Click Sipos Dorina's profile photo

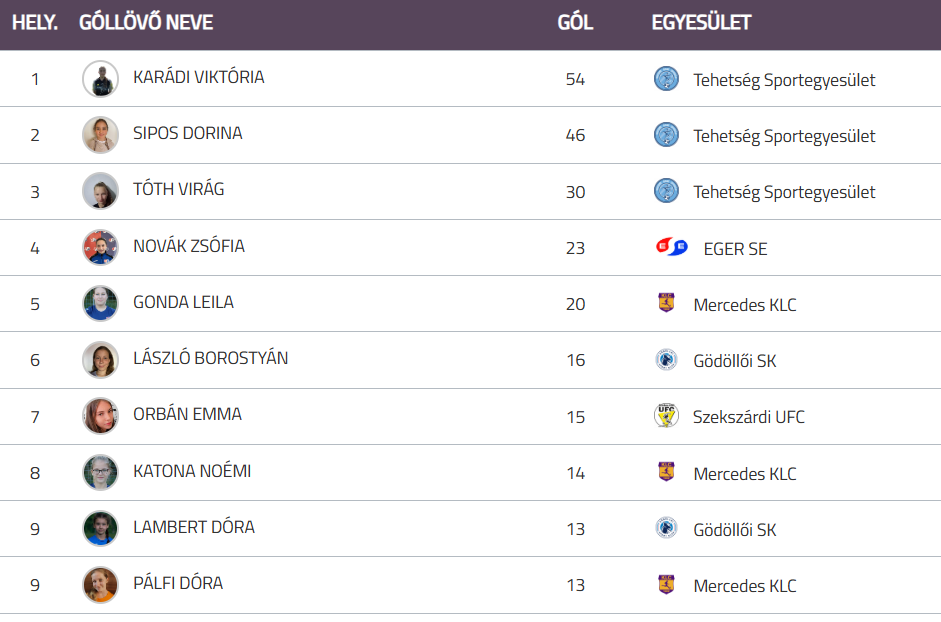point(100,135)
